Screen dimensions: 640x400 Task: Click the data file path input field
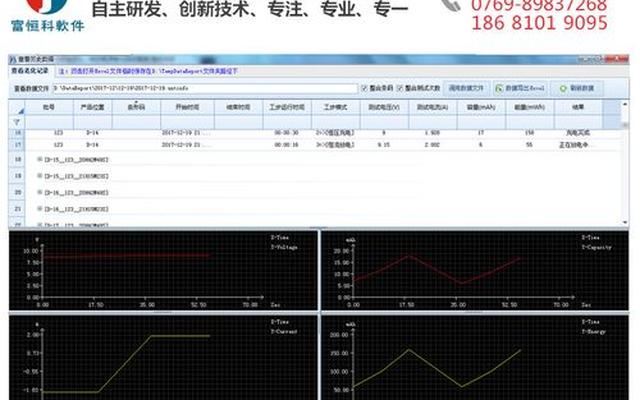(205, 88)
